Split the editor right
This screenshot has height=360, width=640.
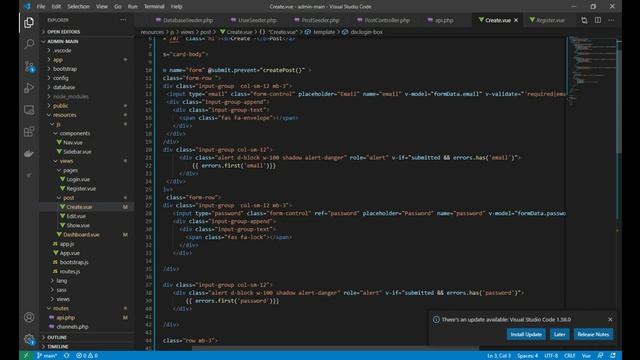598,20
